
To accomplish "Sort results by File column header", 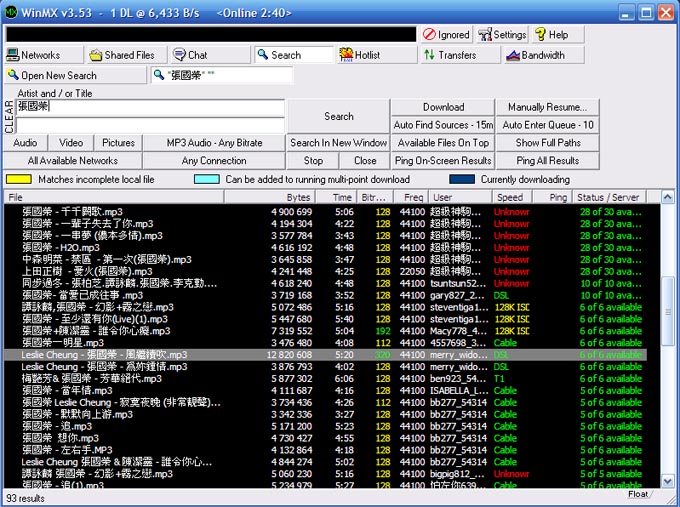I will (x=114, y=197).
